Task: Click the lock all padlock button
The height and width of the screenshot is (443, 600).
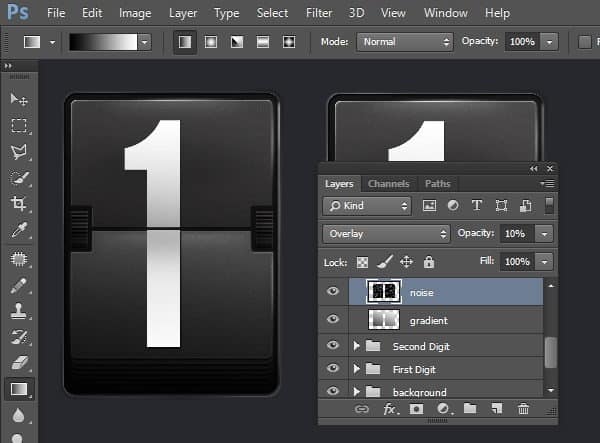Action: tap(429, 261)
